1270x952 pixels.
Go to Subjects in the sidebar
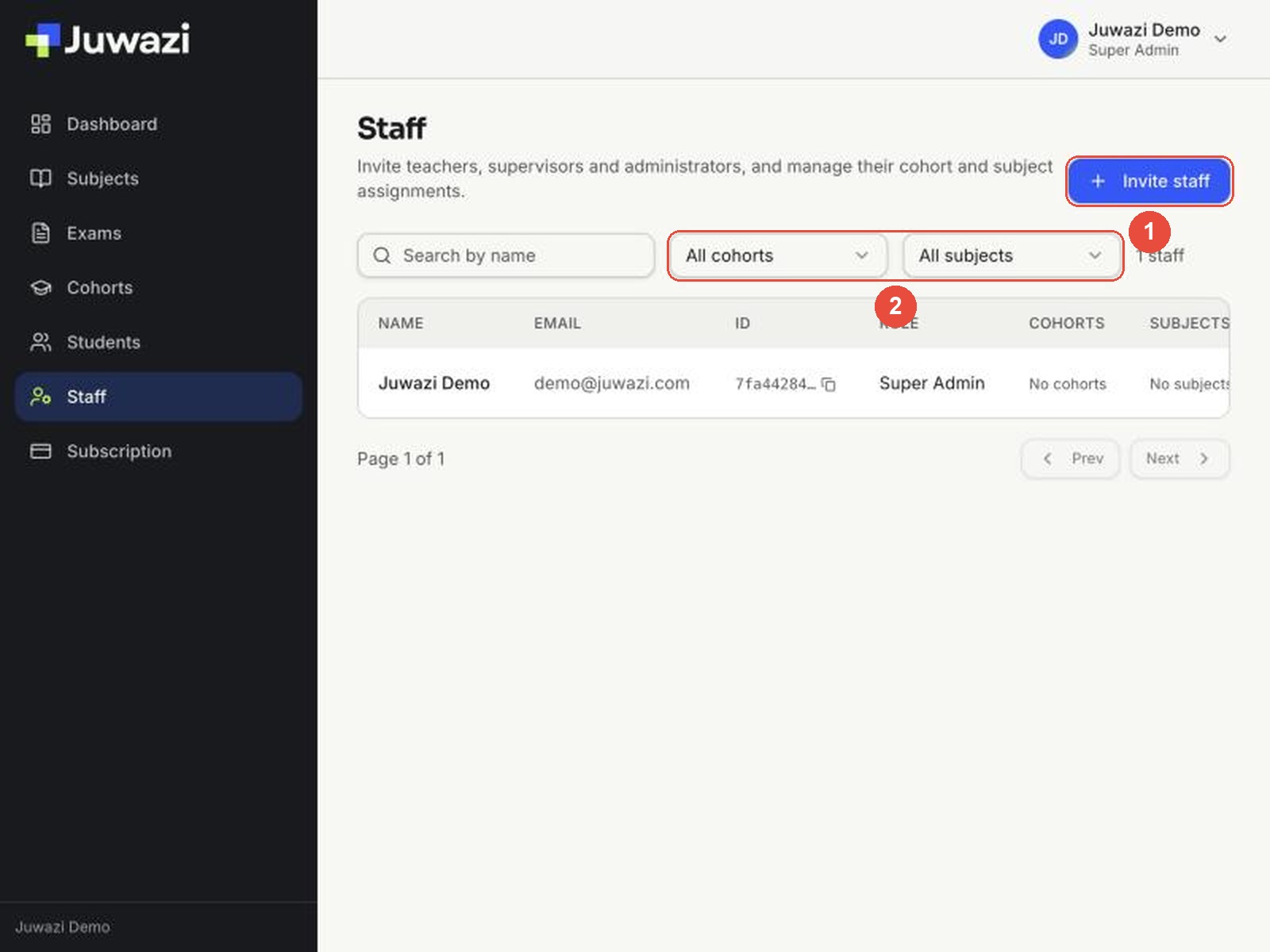click(x=159, y=178)
